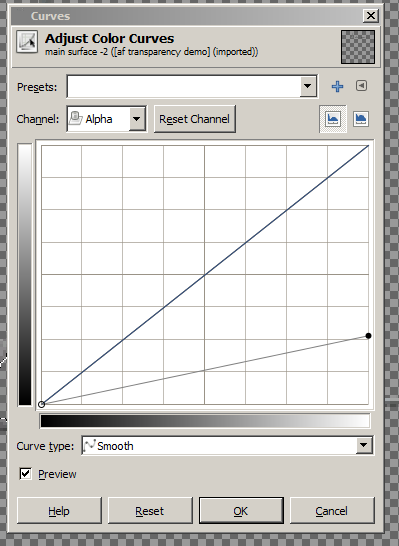Click the Alpha channel icon
399x546 pixels.
[76, 118]
